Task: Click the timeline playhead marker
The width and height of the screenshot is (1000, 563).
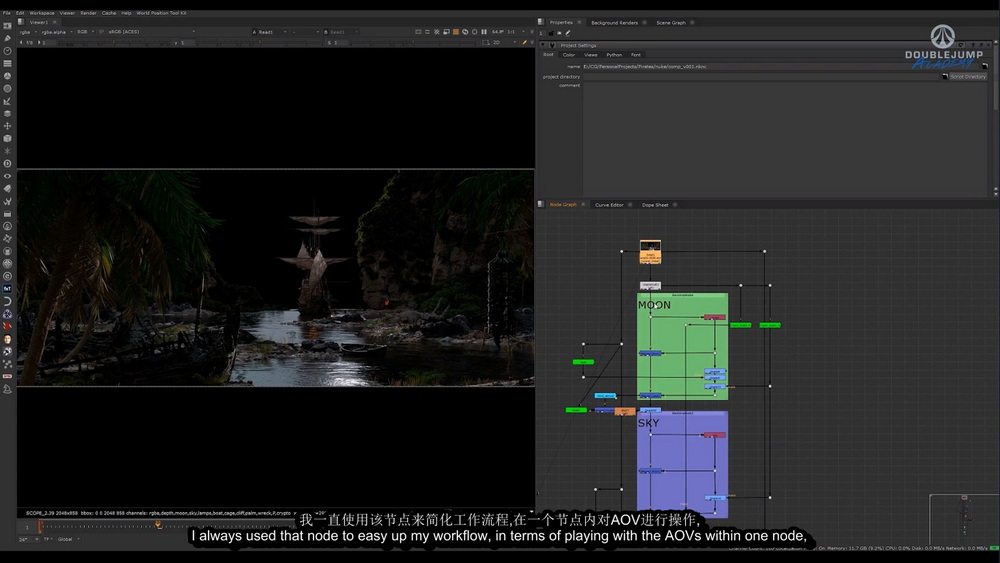Action: [x=40, y=525]
